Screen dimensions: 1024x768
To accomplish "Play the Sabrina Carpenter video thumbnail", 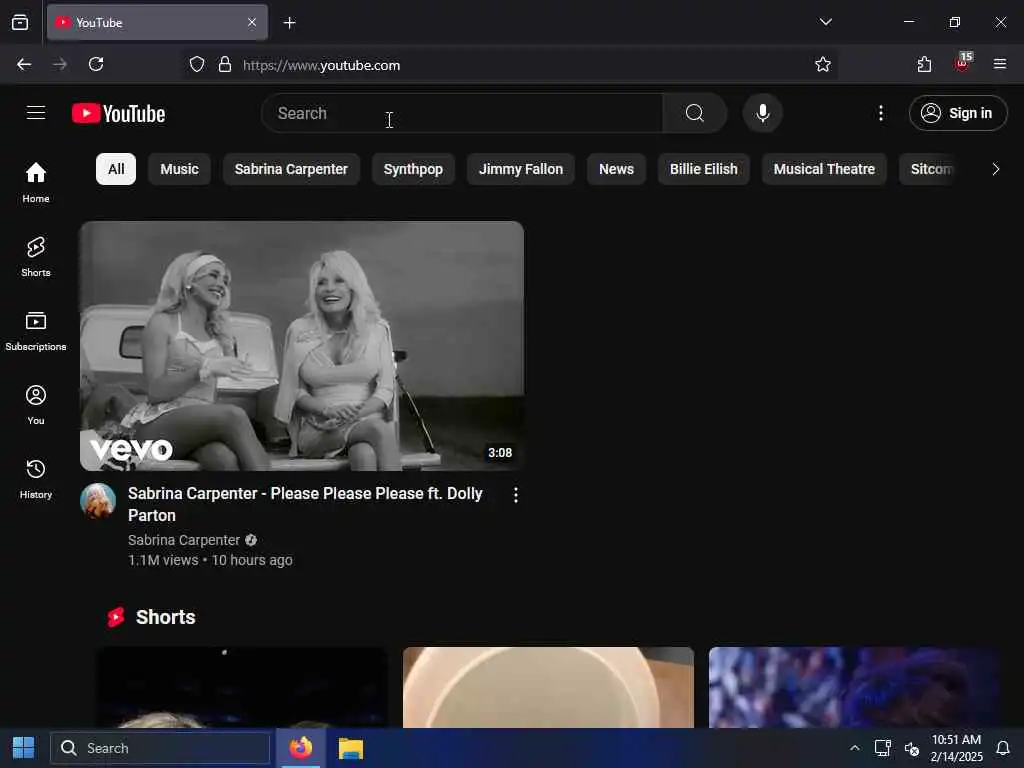I will point(302,345).
